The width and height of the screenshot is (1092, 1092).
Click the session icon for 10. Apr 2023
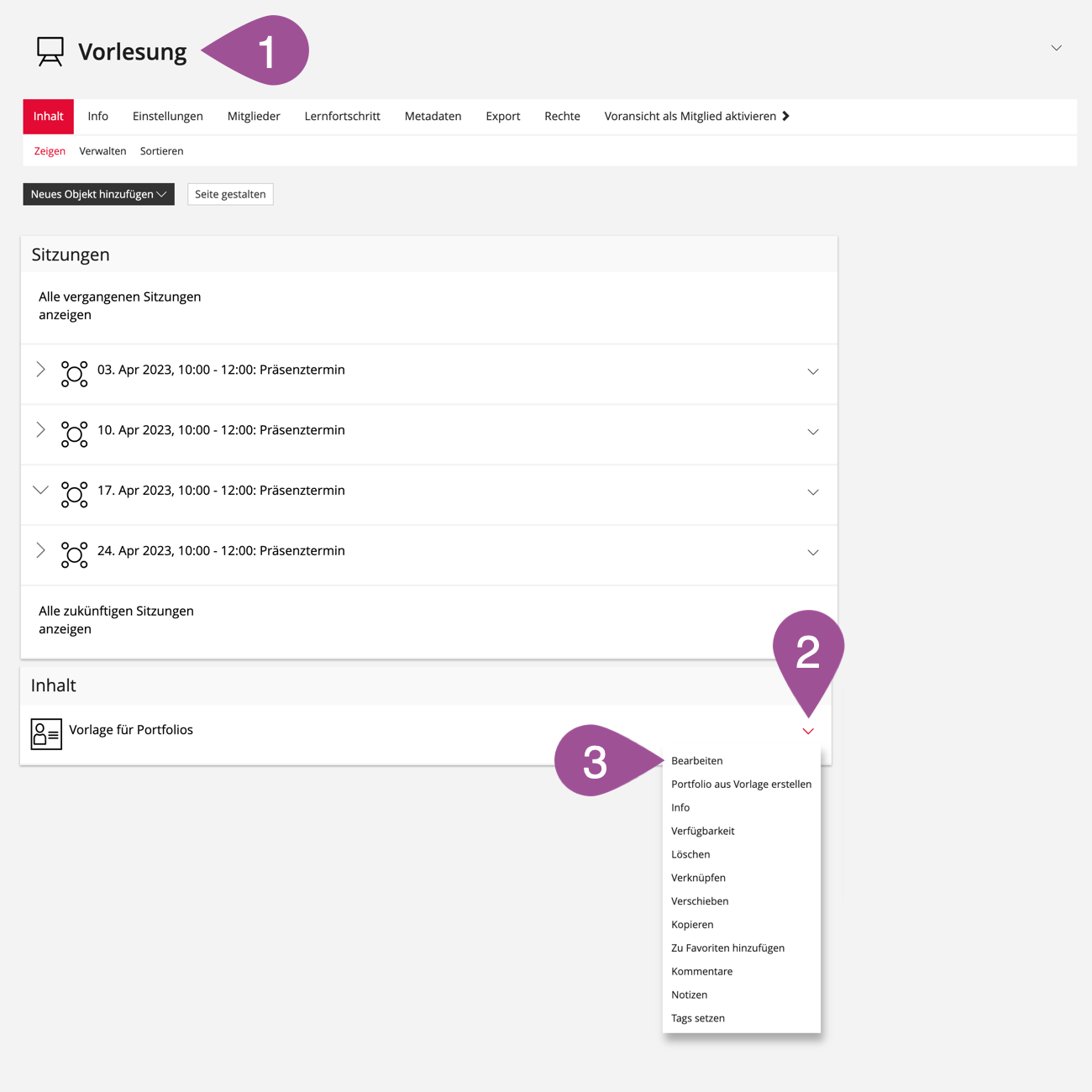point(74,434)
